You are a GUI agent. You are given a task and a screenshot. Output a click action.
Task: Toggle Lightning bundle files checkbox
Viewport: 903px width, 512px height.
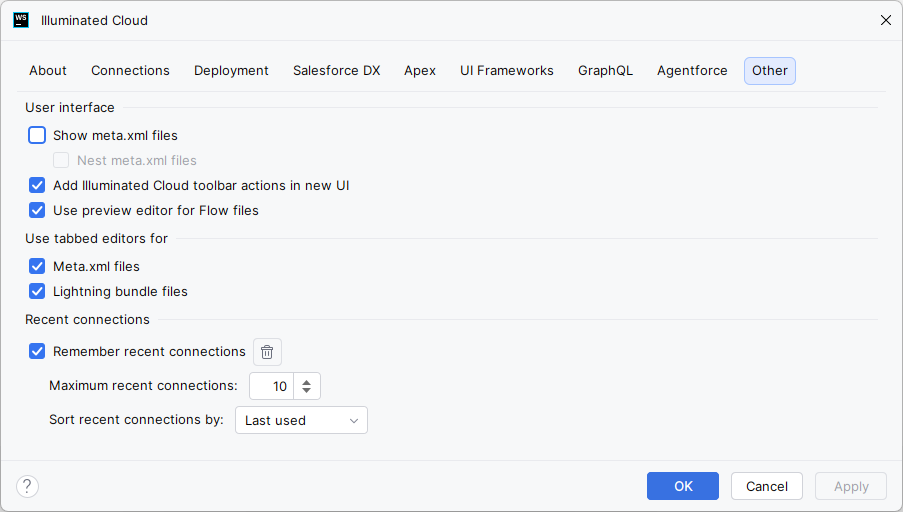[37, 291]
